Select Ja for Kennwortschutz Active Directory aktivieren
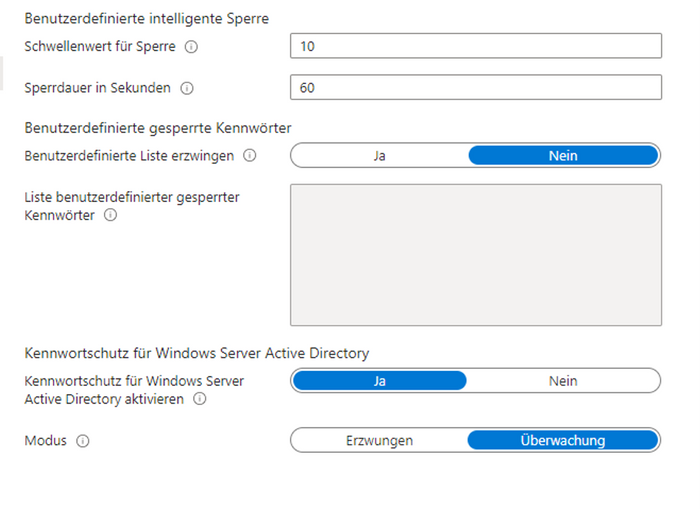The width and height of the screenshot is (700, 509). 379,381
